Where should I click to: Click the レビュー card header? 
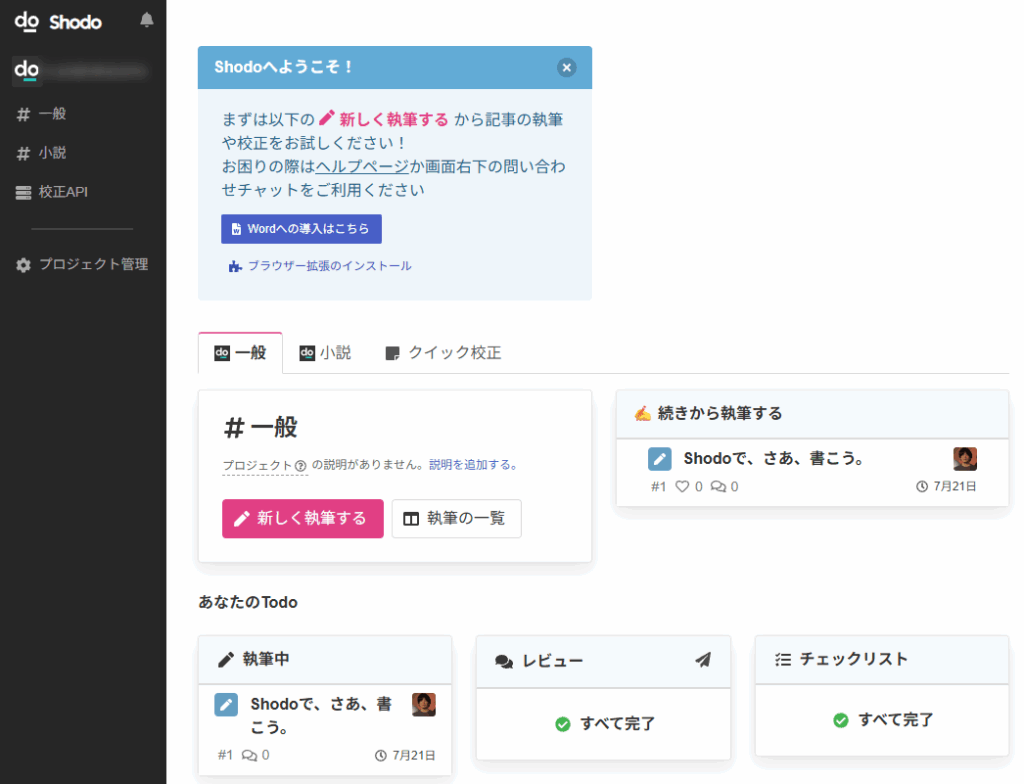[x=603, y=661]
